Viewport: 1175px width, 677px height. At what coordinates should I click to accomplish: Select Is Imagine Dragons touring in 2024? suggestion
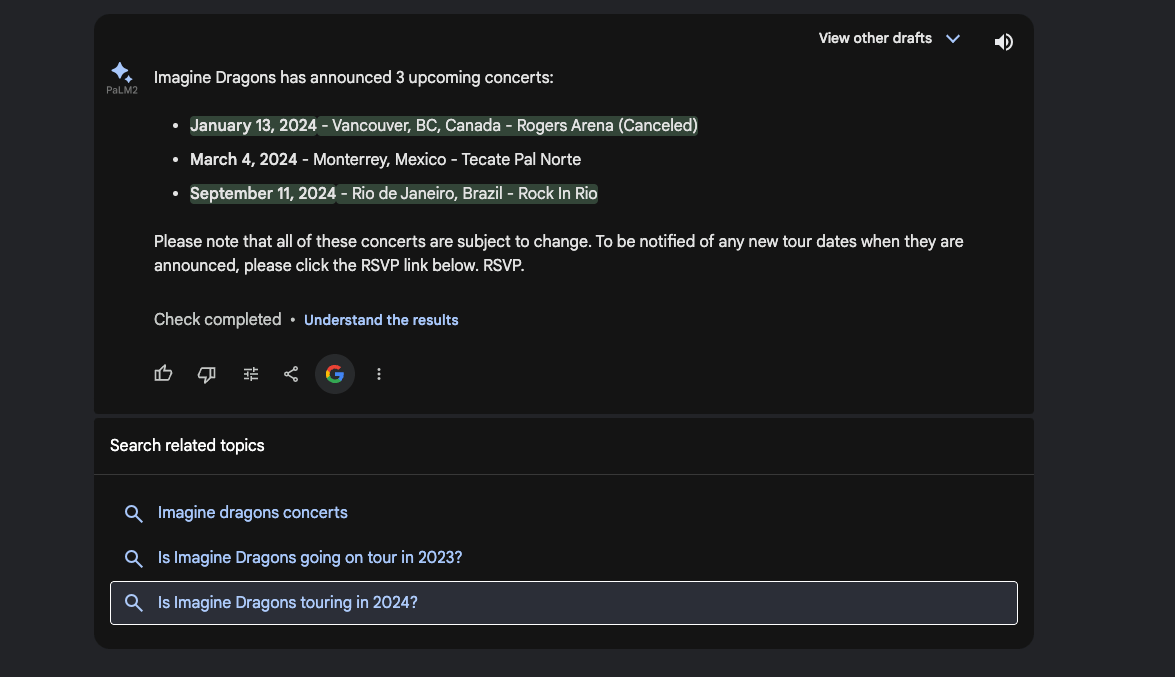[564, 603]
